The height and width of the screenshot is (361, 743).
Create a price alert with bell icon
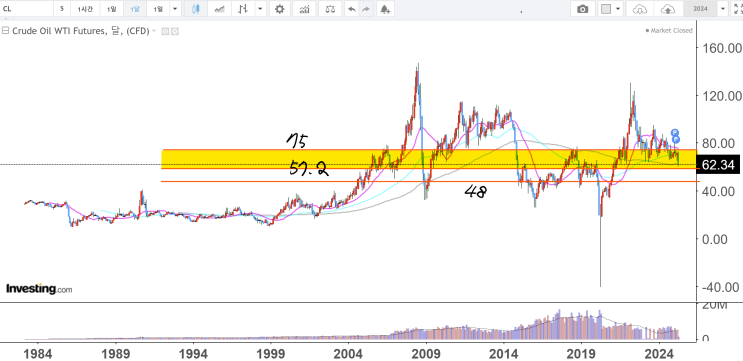tap(386, 9)
